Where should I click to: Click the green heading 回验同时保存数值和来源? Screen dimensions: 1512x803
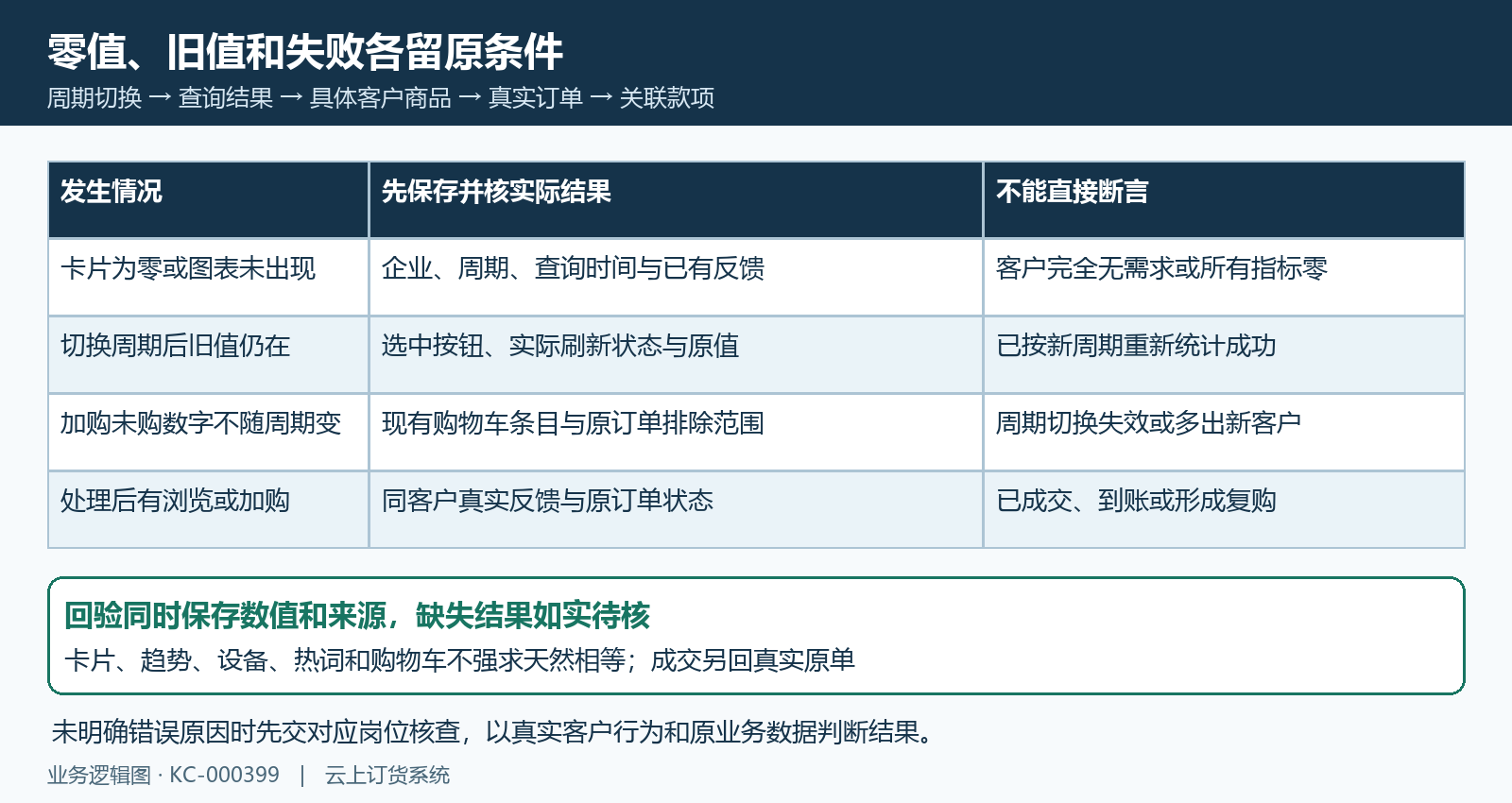357,616
